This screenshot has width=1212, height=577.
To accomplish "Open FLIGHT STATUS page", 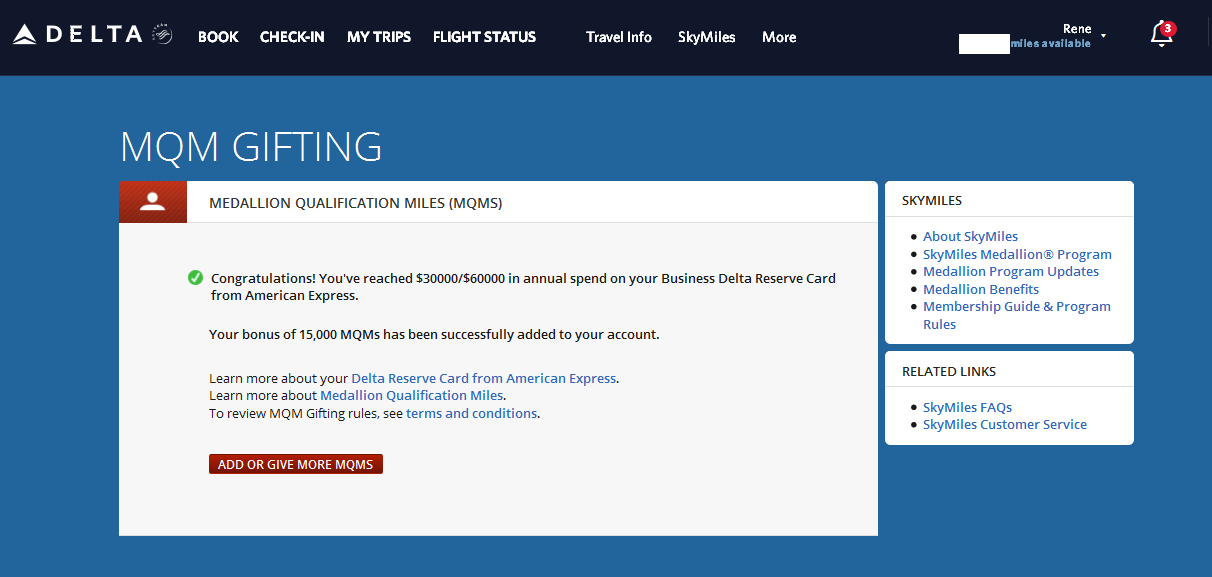I will pyautogui.click(x=484, y=36).
